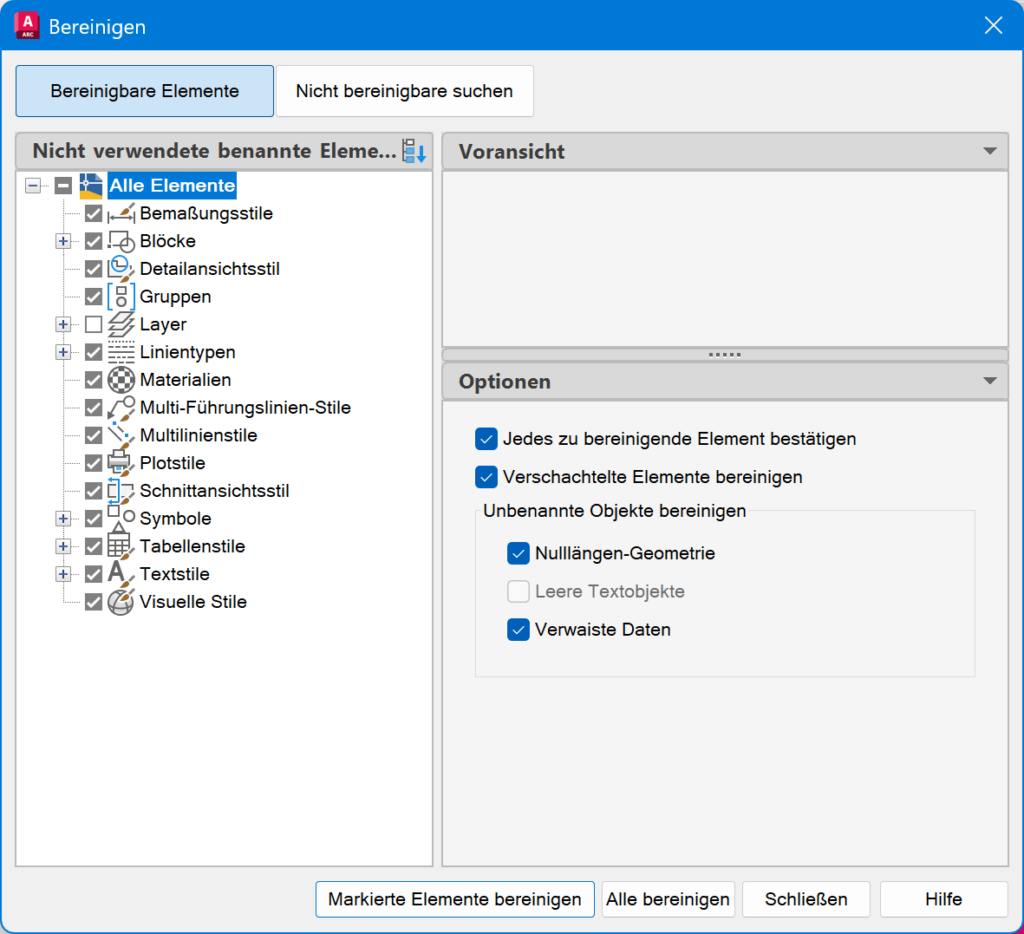The height and width of the screenshot is (934, 1024).
Task: Click the Tabellenstile grid icon
Action: coord(121,546)
